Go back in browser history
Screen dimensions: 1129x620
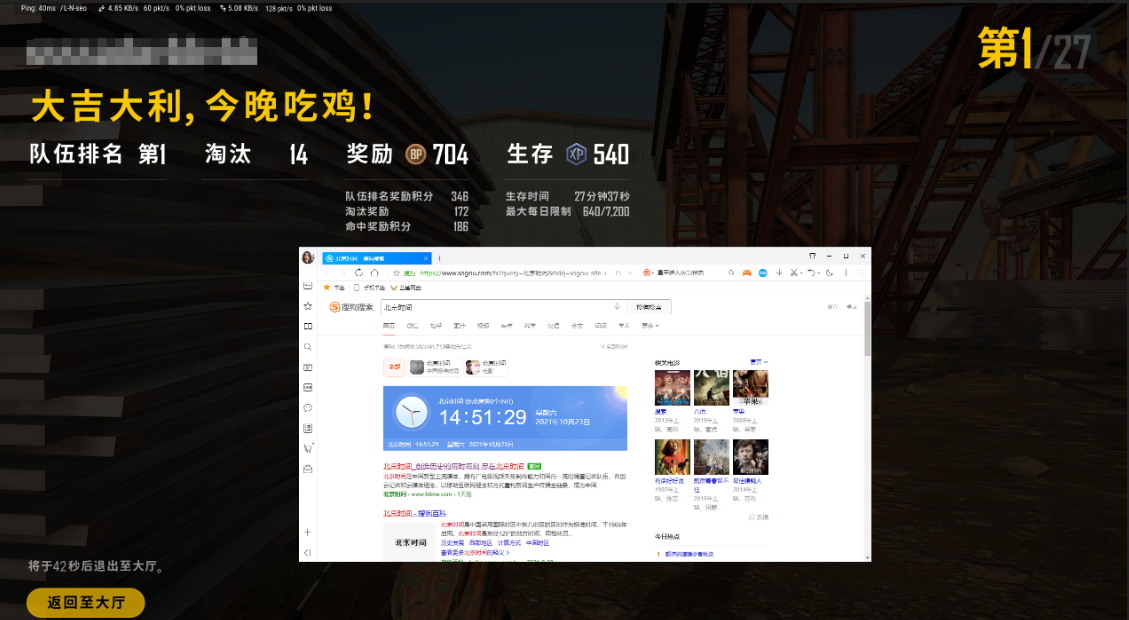click(x=326, y=273)
